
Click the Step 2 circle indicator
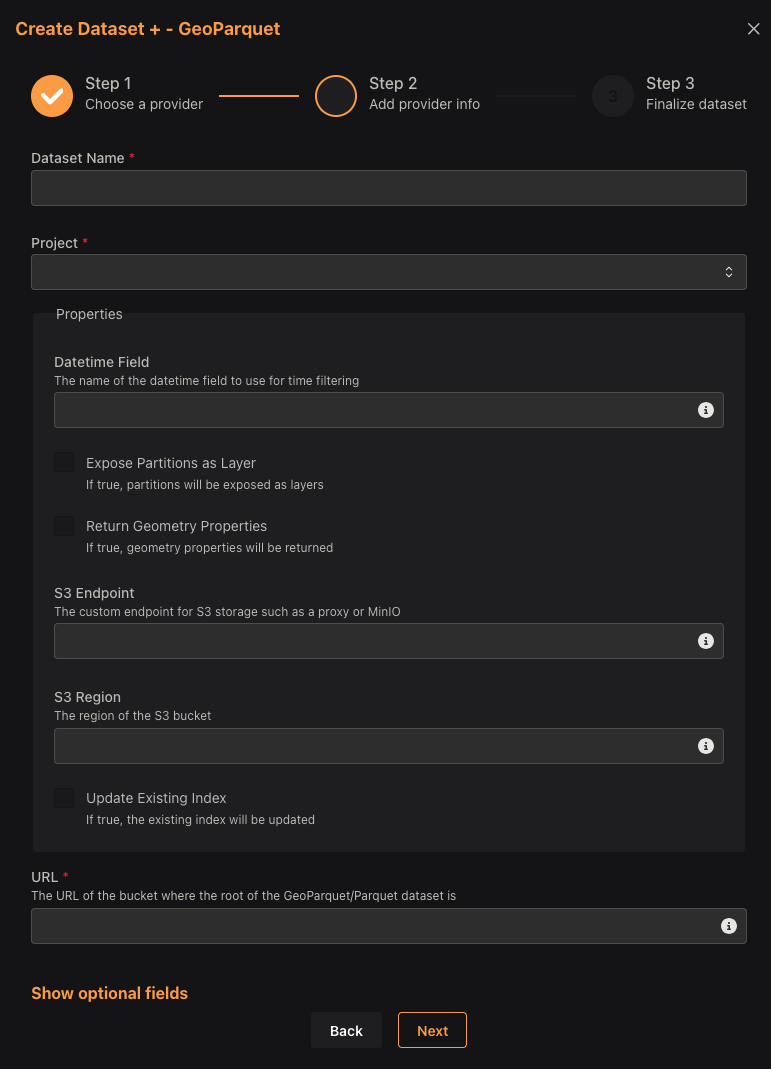click(336, 96)
